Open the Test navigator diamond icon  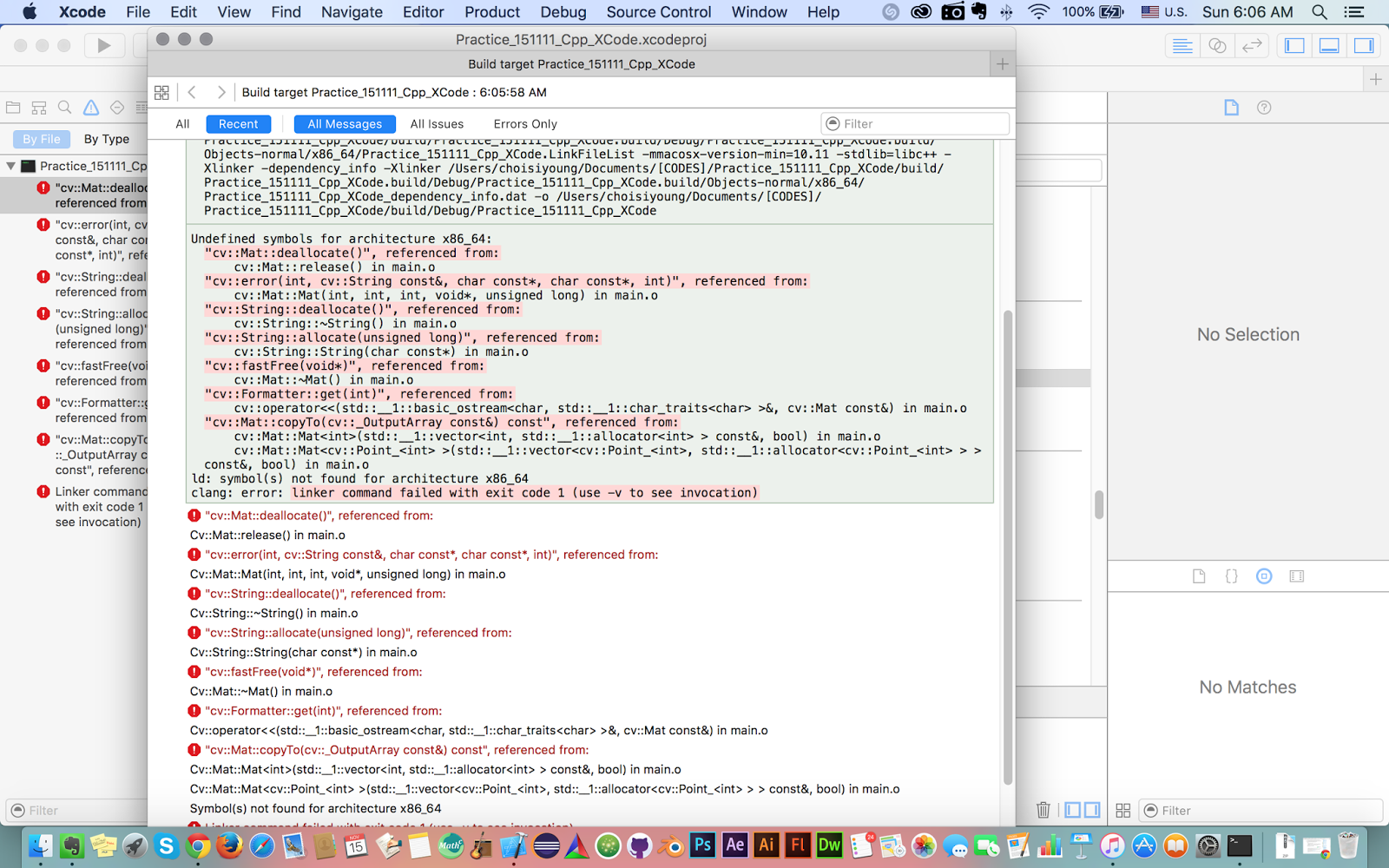click(117, 108)
